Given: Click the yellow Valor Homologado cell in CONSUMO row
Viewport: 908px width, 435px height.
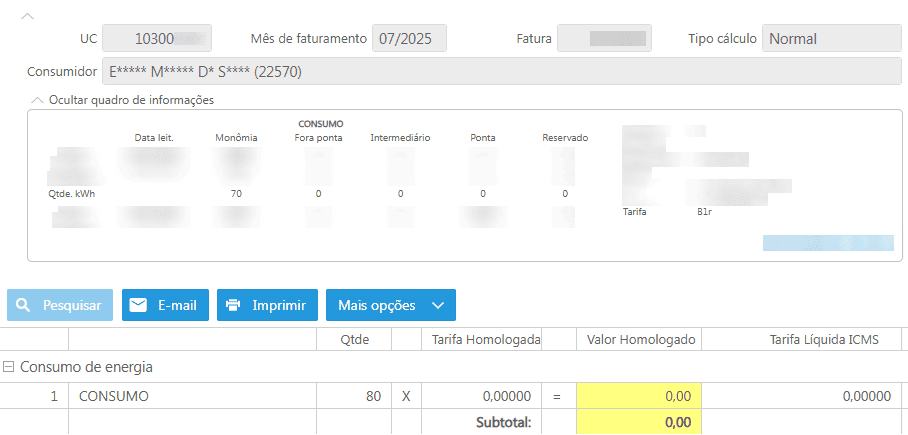Looking at the screenshot, I should tap(639, 396).
